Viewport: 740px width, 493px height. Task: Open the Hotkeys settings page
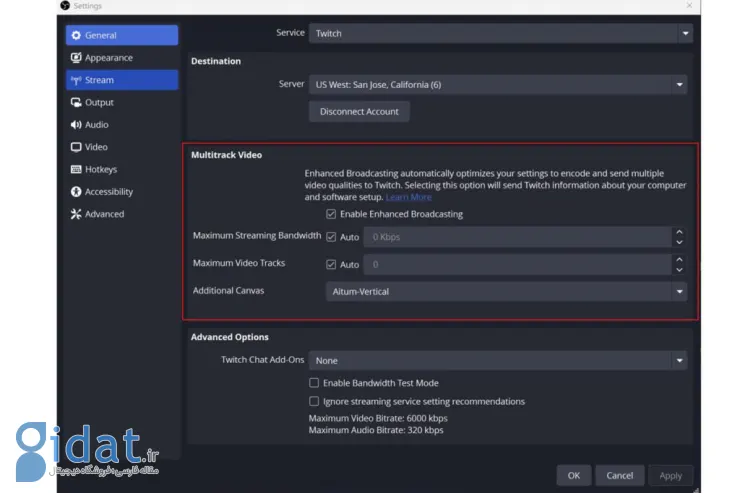122,169
